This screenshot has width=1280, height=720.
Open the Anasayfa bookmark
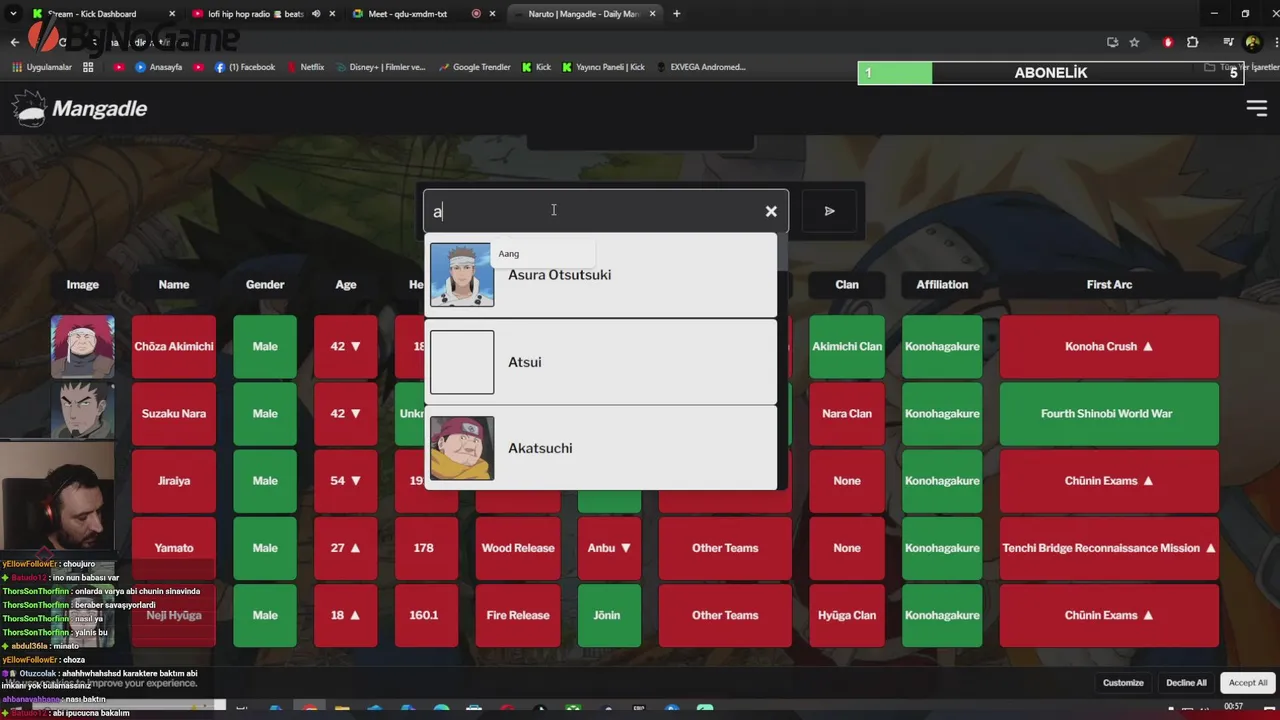[158, 67]
